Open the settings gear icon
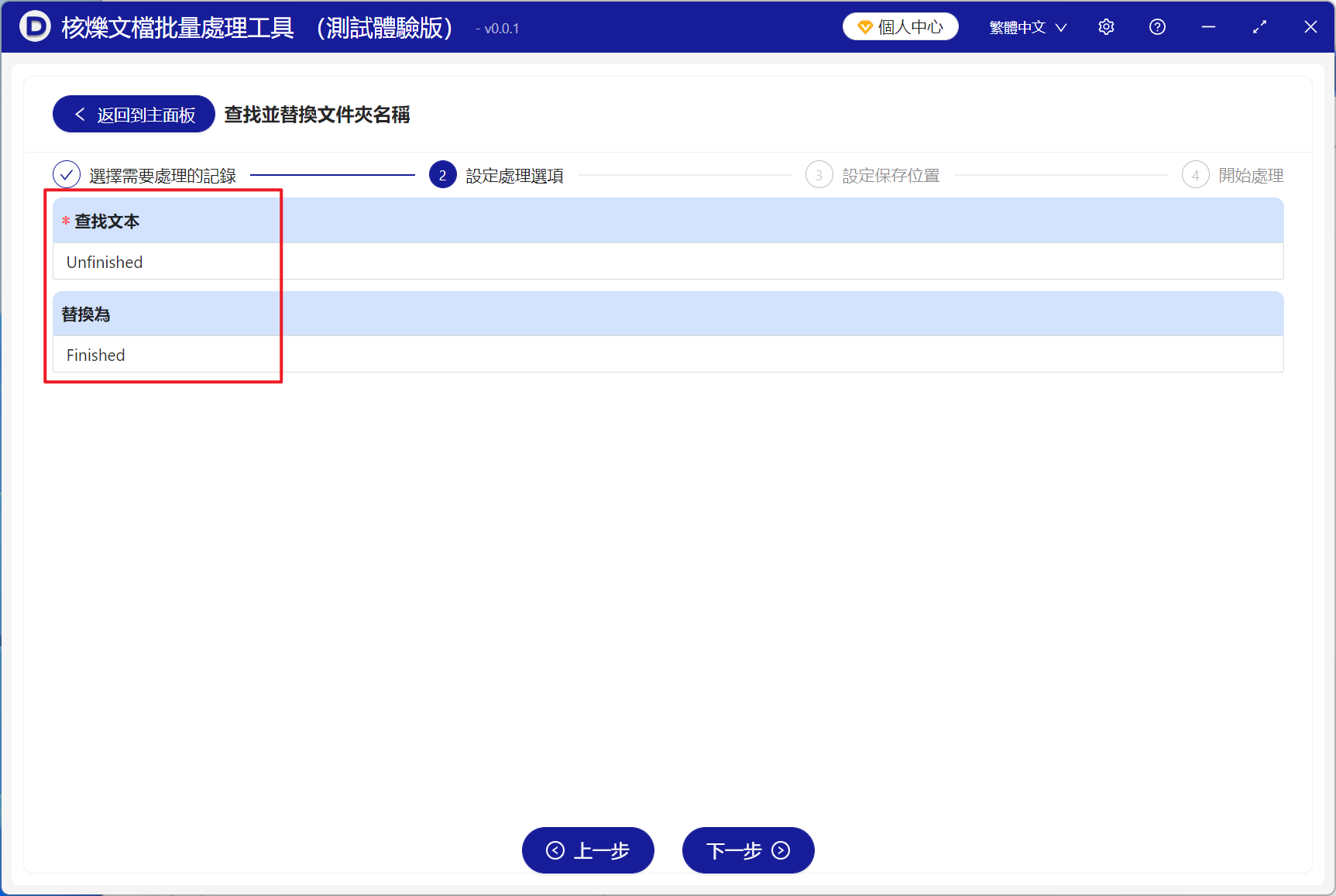The image size is (1336, 896). pos(1106,27)
